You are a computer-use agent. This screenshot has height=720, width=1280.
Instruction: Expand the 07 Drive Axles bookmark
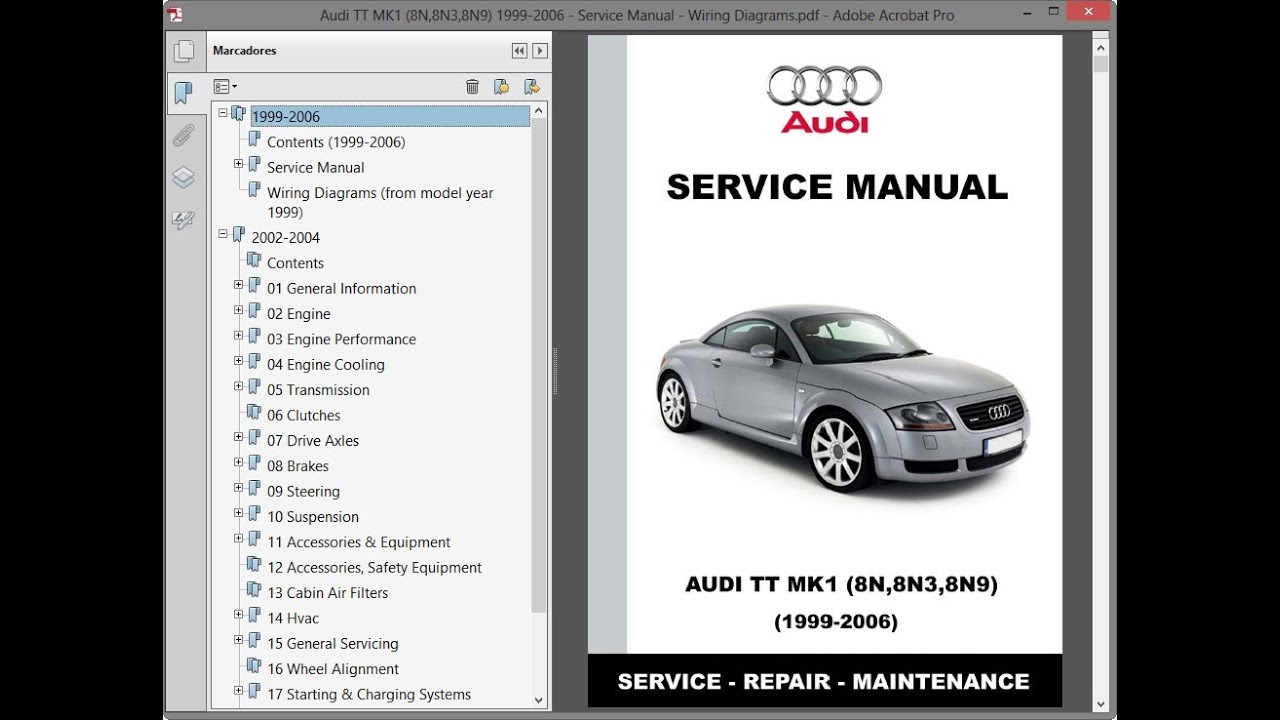pos(239,437)
